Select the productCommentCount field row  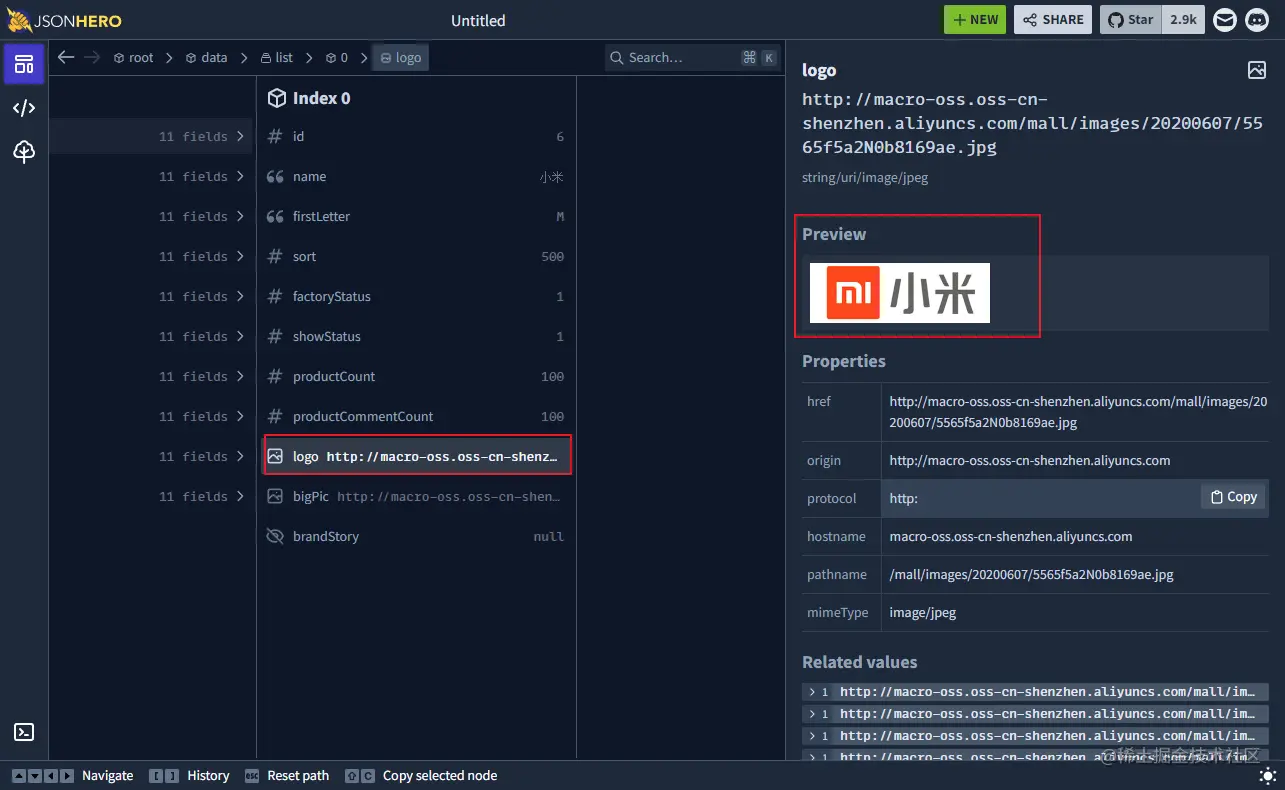[x=416, y=416]
